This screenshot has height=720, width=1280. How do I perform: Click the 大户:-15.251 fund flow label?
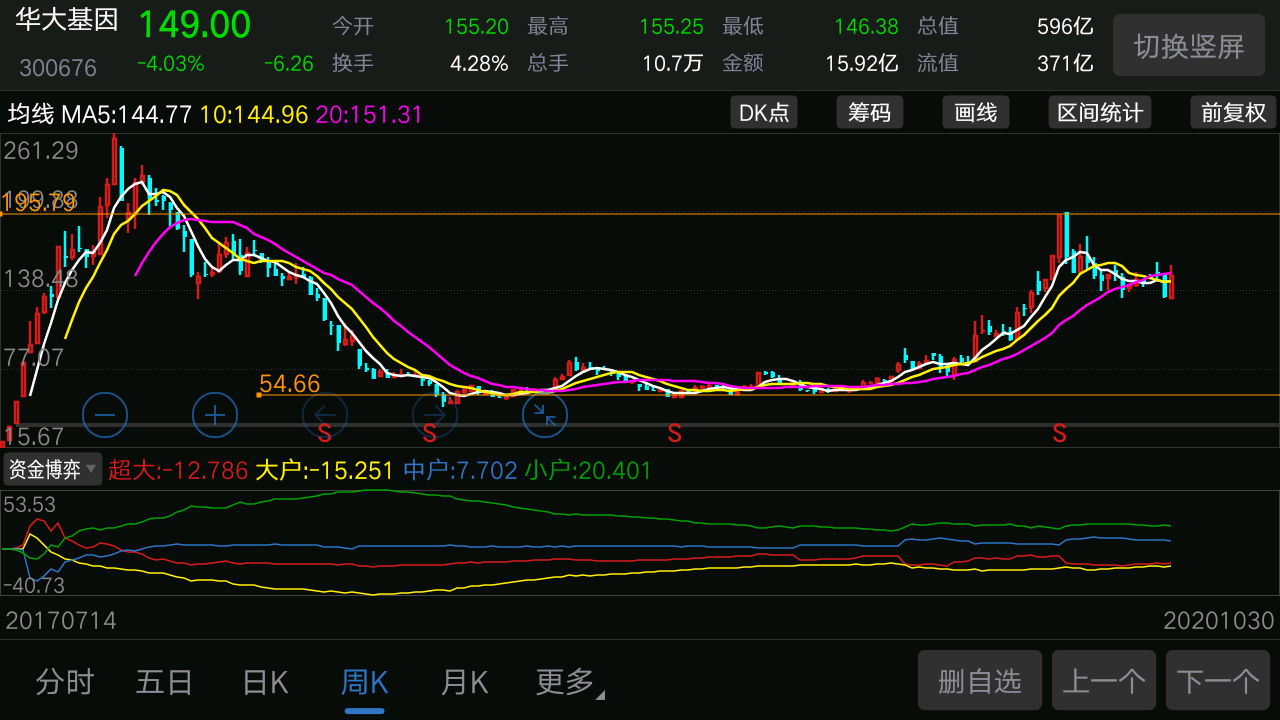pyautogui.click(x=325, y=470)
